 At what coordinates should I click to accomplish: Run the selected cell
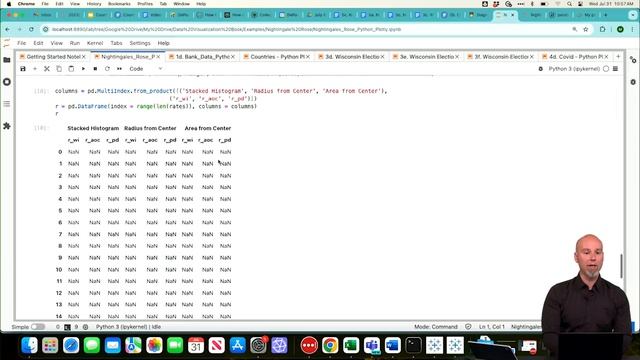(83, 69)
